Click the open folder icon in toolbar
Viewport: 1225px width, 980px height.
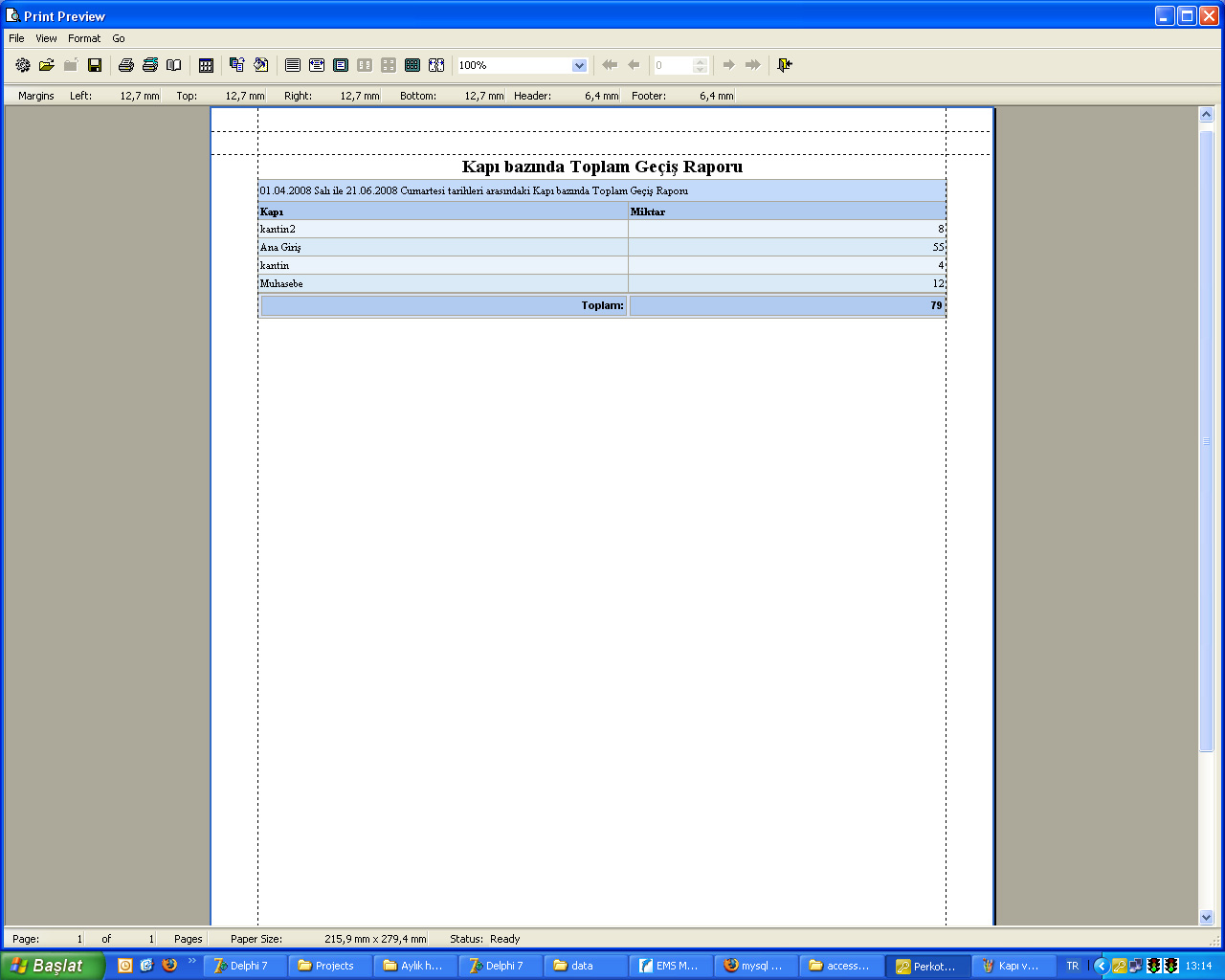(x=46, y=65)
